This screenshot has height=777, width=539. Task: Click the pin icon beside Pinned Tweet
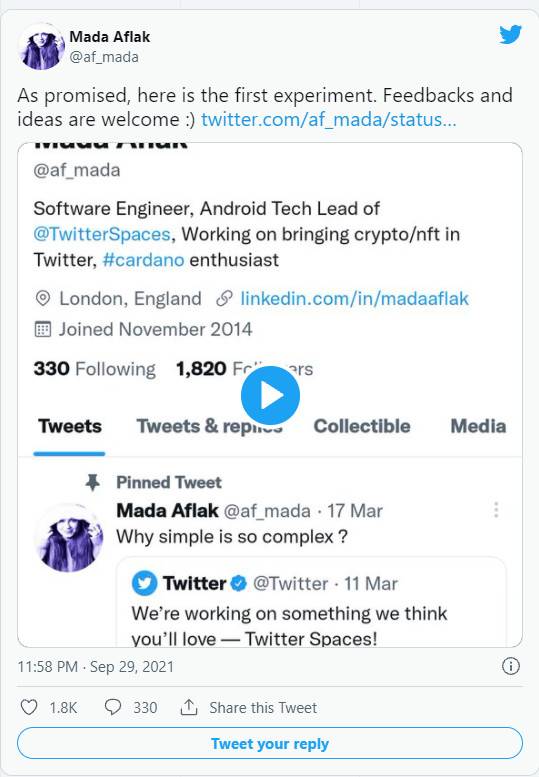point(92,482)
